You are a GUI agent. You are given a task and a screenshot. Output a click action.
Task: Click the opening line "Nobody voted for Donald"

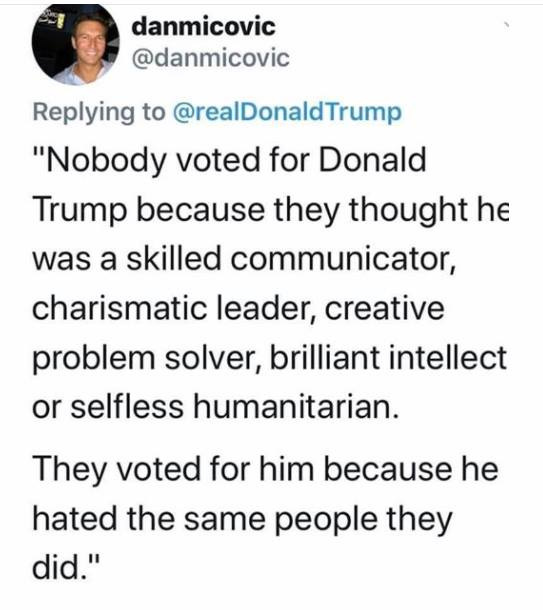click(x=229, y=161)
